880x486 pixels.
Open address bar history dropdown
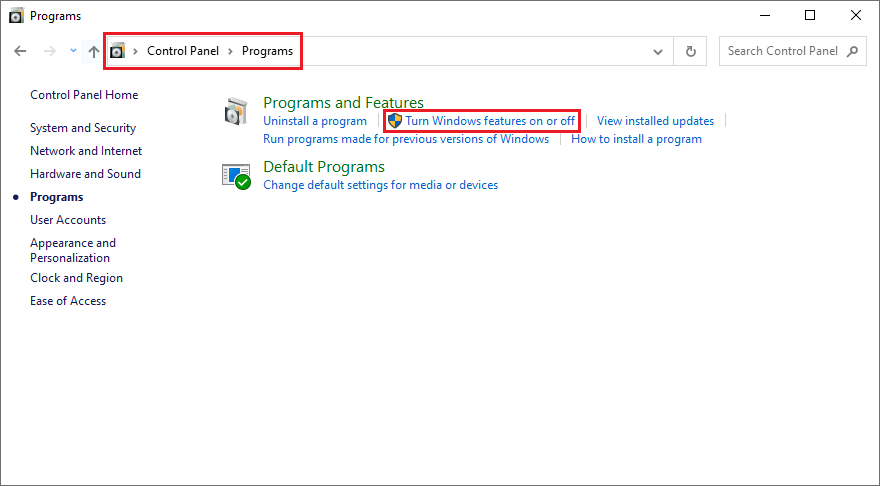click(658, 52)
